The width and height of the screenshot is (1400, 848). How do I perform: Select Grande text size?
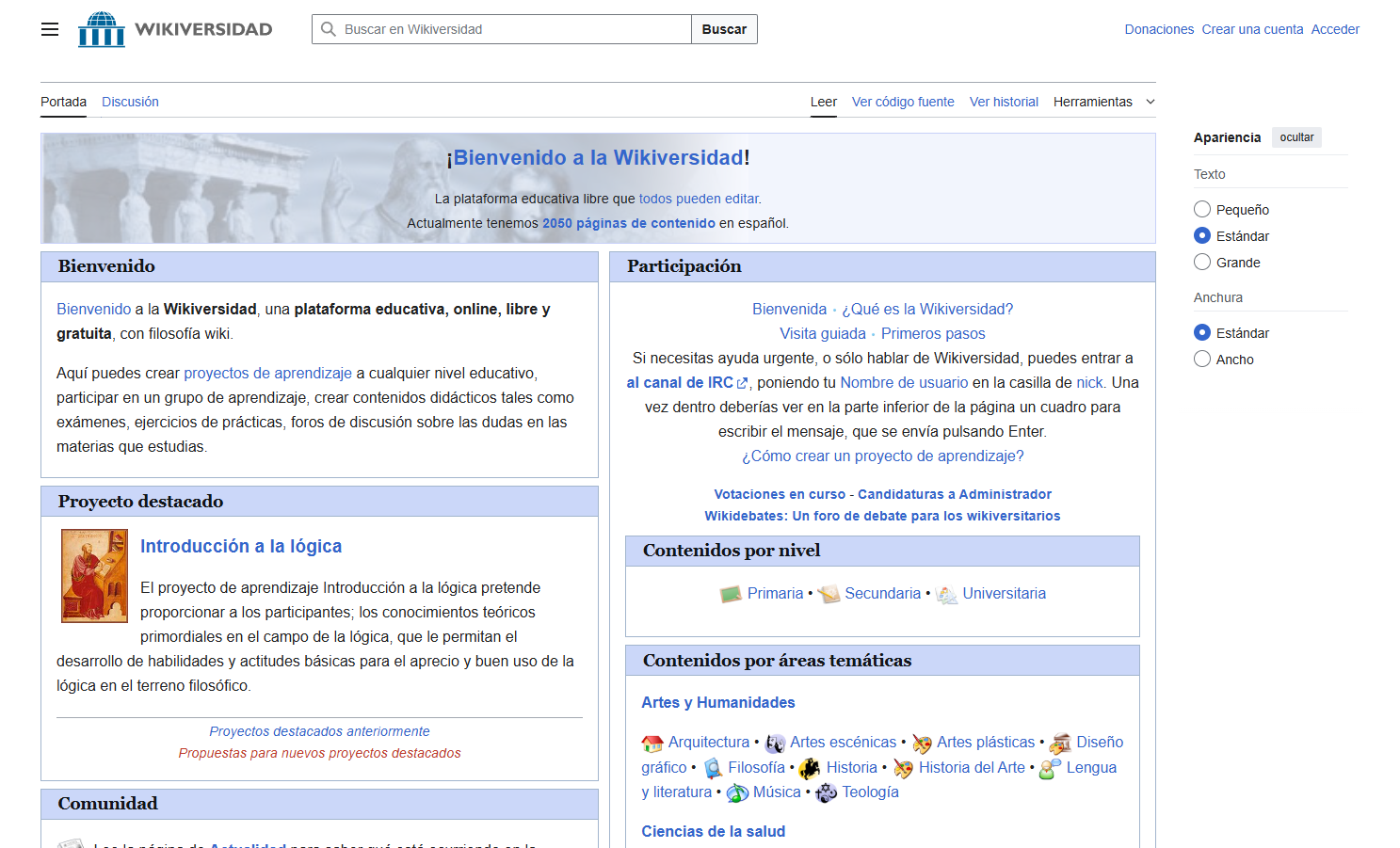1202,262
